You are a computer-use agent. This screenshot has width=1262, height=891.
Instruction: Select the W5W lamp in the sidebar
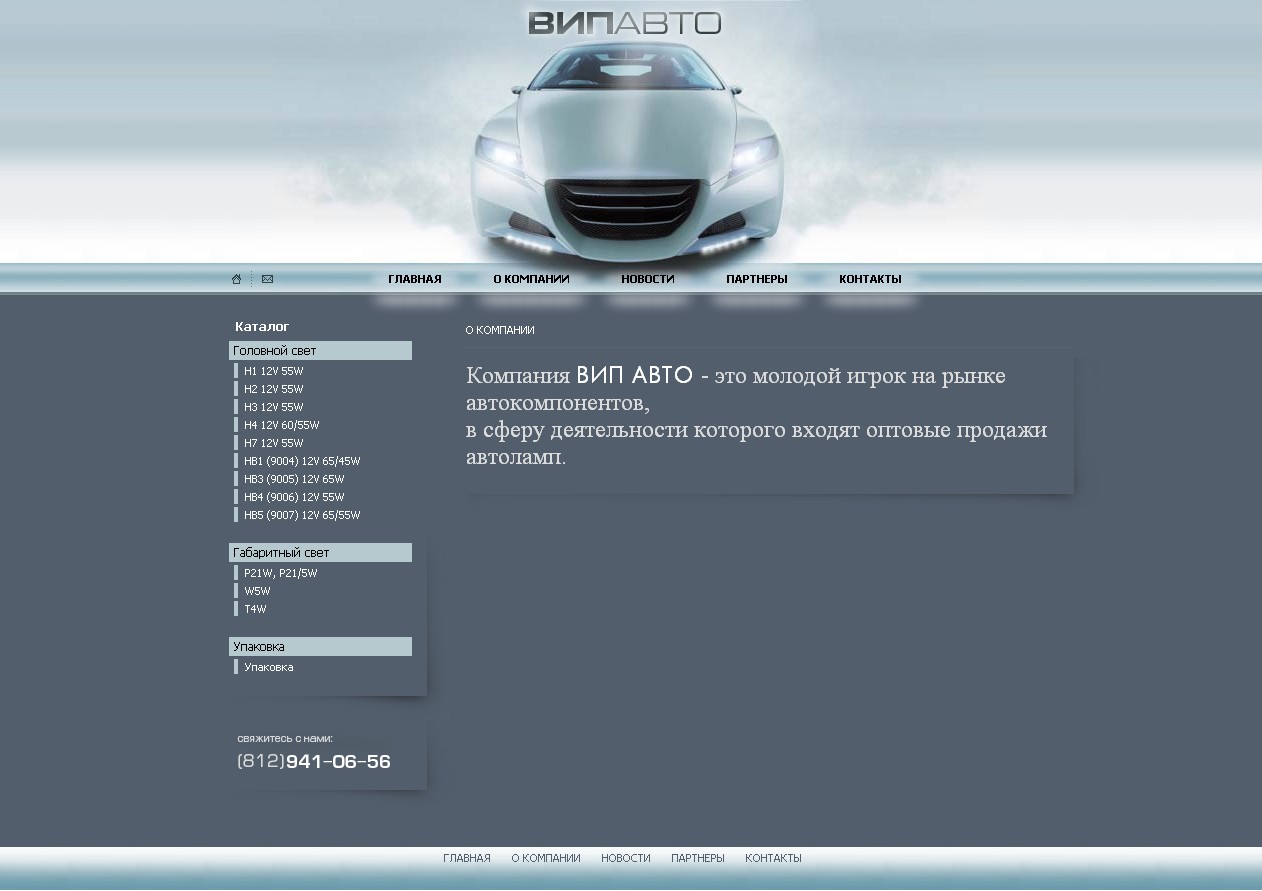tap(258, 590)
